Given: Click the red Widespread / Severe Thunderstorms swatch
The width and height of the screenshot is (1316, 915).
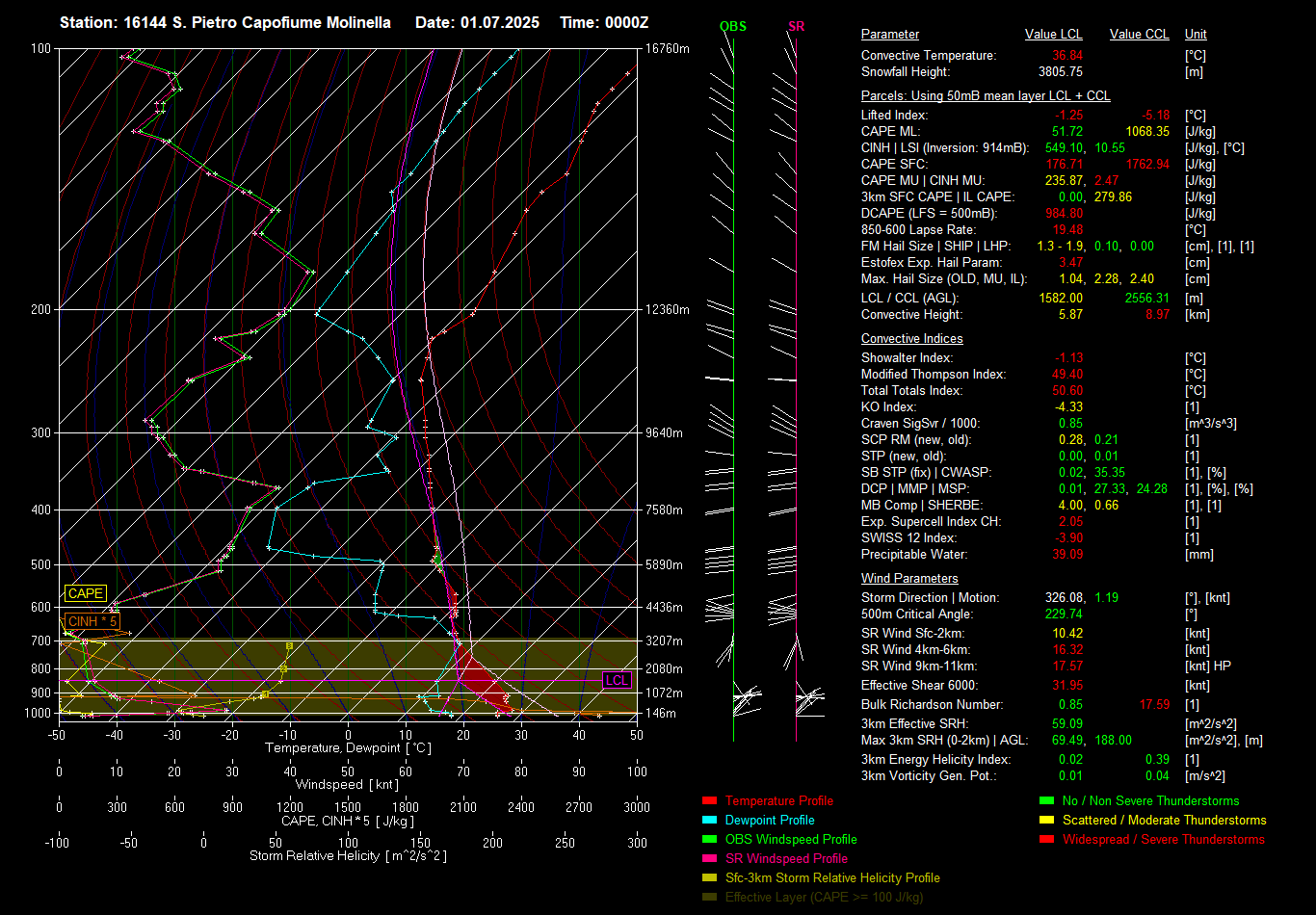Looking at the screenshot, I should 1047,839.
